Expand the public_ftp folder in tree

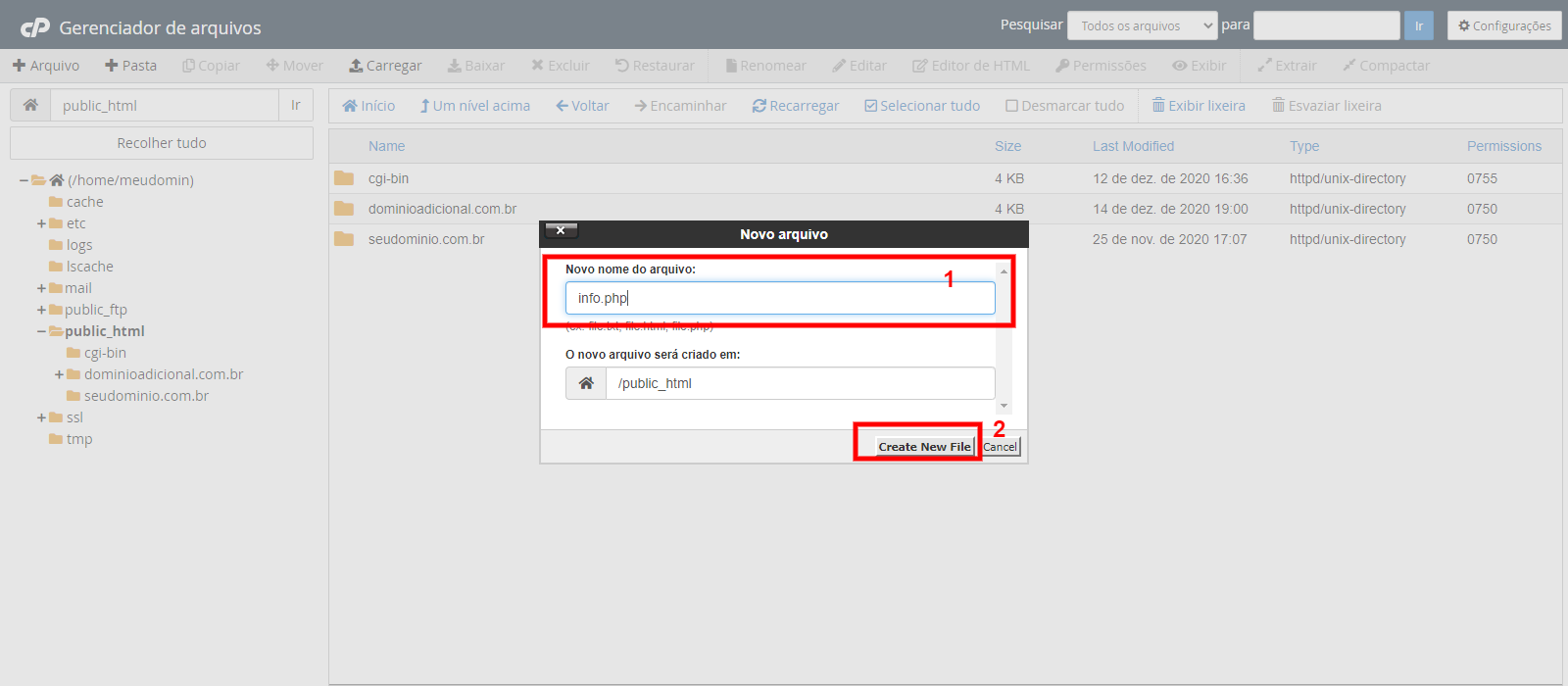[x=42, y=310]
